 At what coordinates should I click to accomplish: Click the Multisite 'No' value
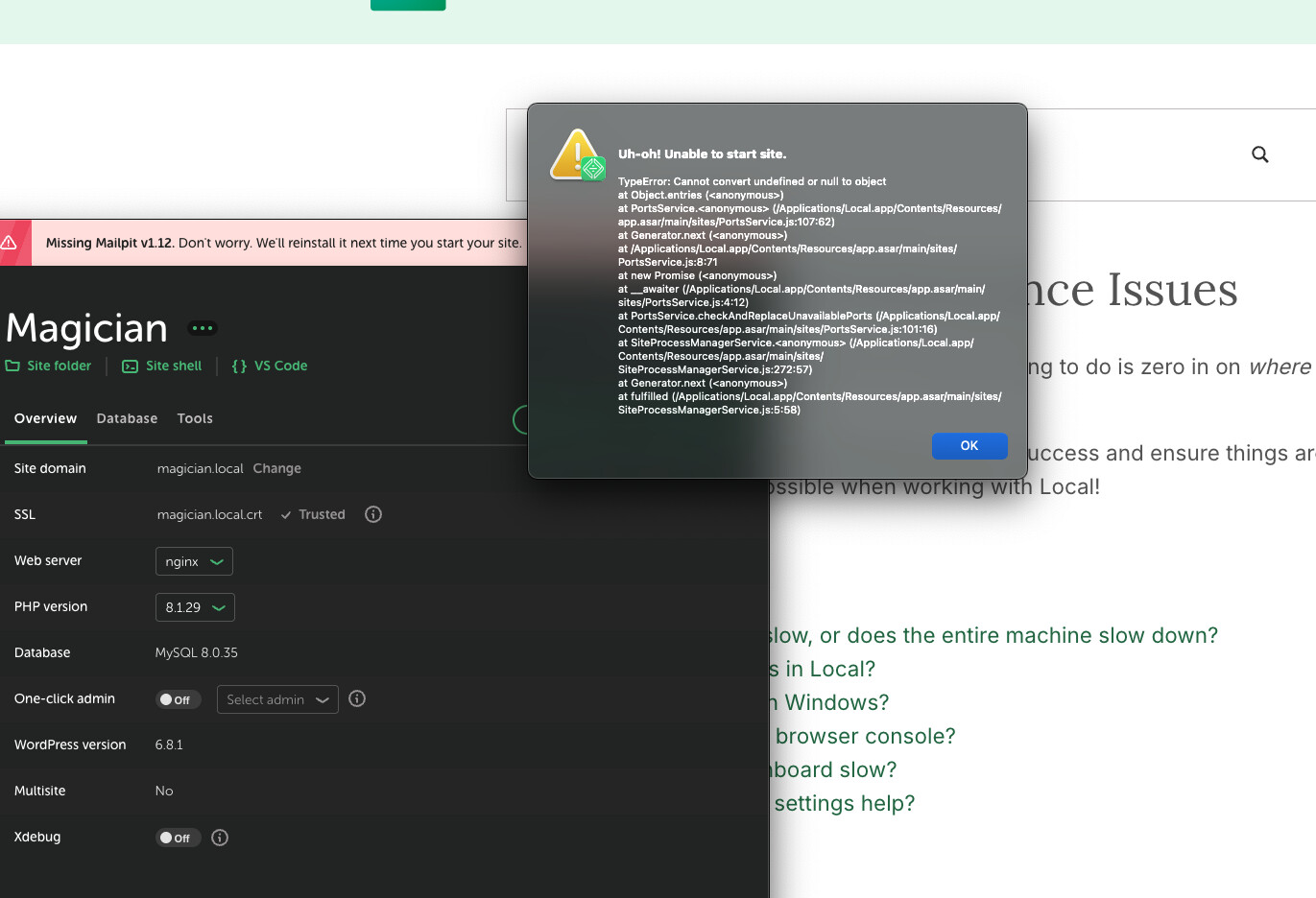coord(164,791)
